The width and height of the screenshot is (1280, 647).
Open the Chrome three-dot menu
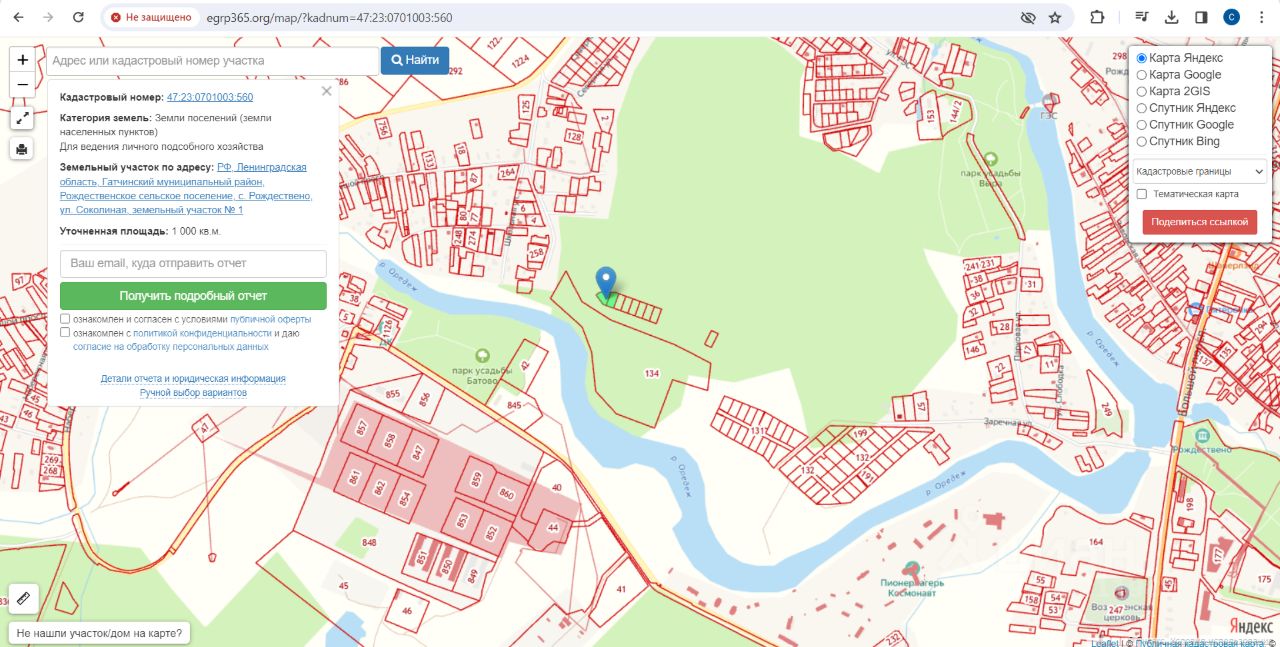tap(1261, 17)
